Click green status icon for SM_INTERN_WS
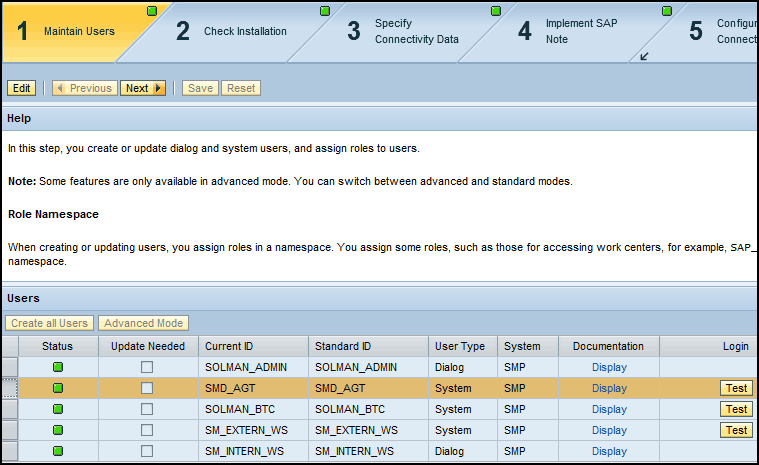 (x=58, y=451)
